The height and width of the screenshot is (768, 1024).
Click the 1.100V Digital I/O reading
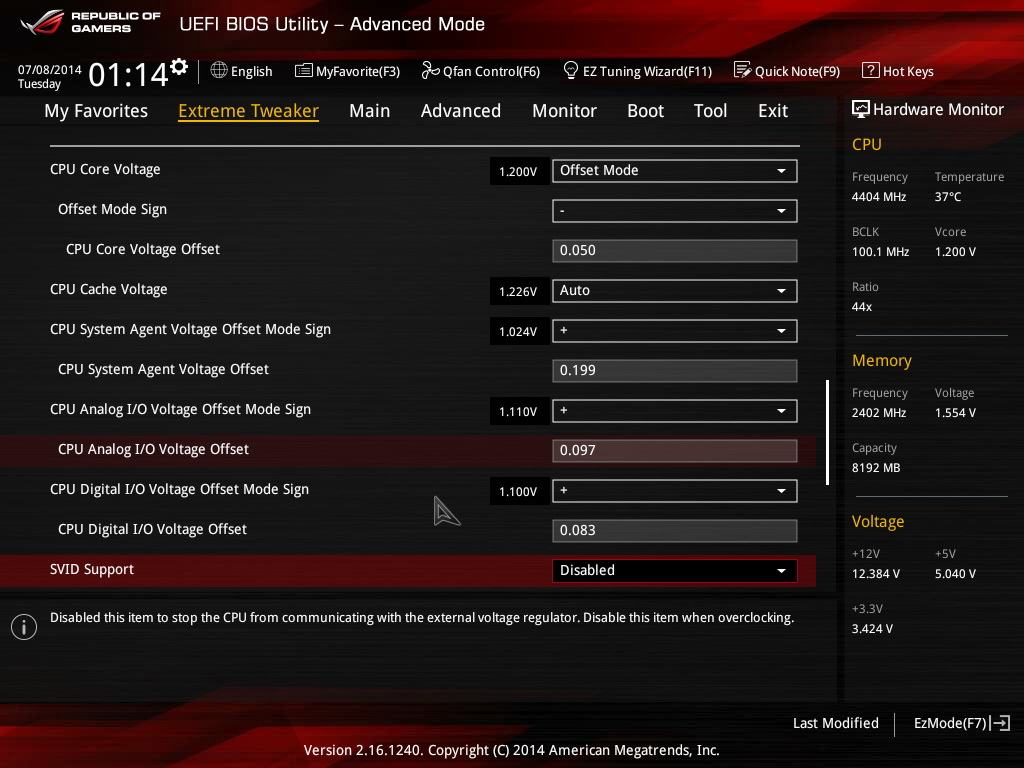[518, 492]
